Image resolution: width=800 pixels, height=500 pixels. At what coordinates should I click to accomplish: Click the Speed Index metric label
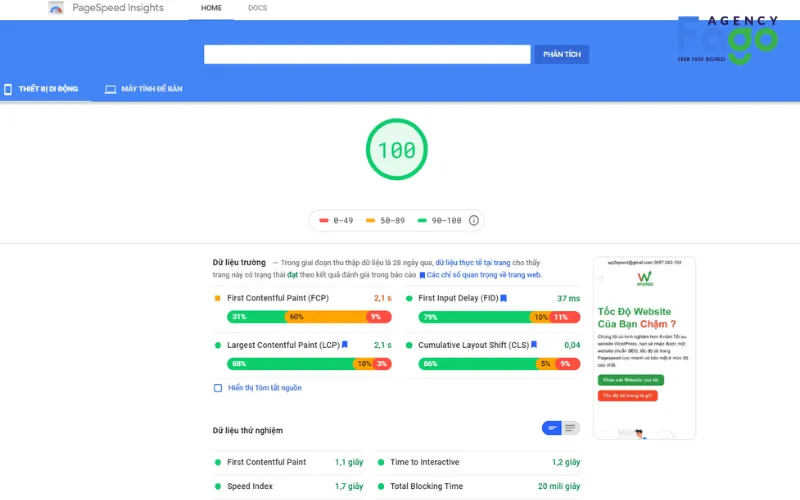tap(249, 486)
